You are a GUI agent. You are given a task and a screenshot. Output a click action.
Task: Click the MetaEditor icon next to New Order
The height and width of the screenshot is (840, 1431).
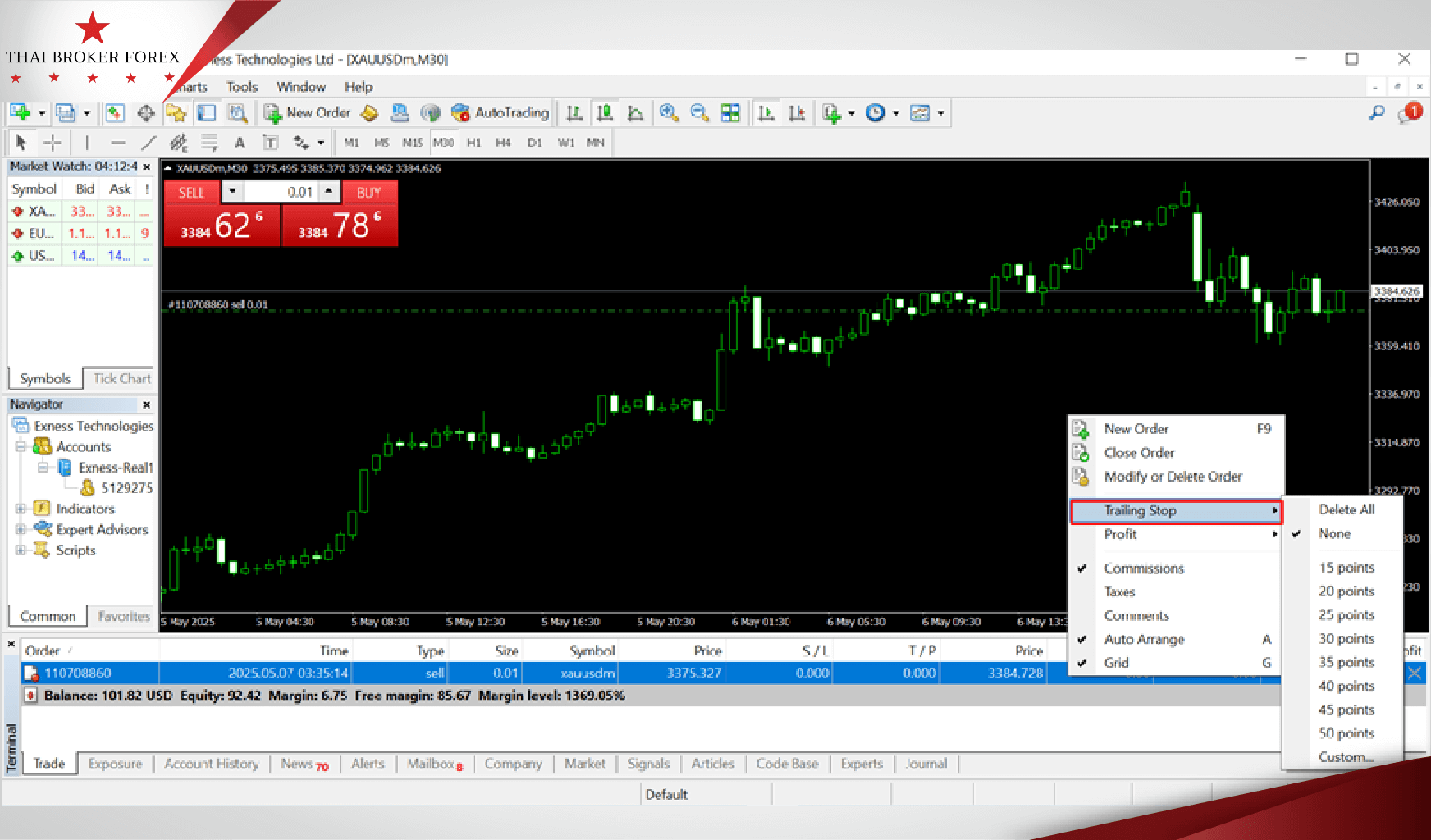coord(369,113)
